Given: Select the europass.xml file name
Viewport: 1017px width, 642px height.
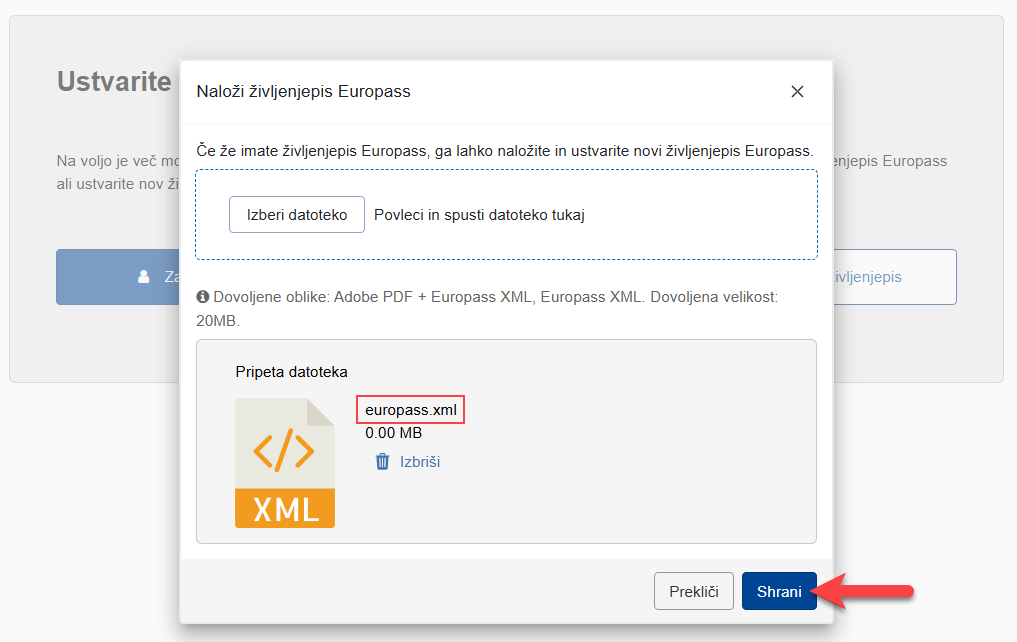Looking at the screenshot, I should [x=411, y=410].
